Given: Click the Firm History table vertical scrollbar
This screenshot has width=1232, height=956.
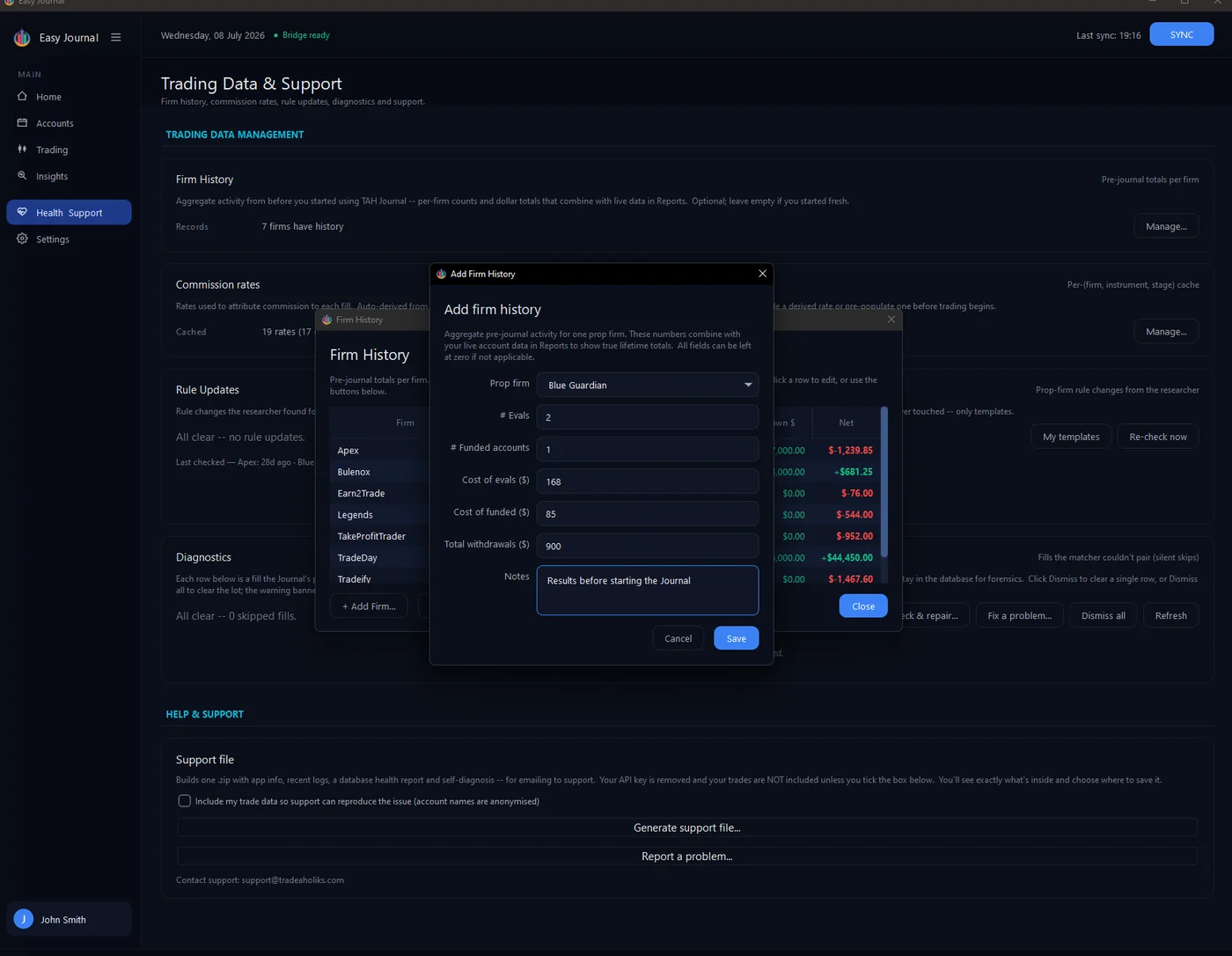Looking at the screenshot, I should [x=884, y=482].
